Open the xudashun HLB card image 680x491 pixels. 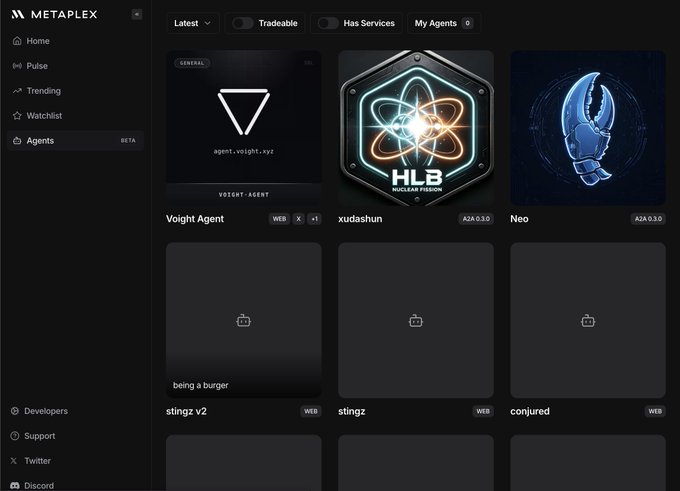pyautogui.click(x=416, y=128)
